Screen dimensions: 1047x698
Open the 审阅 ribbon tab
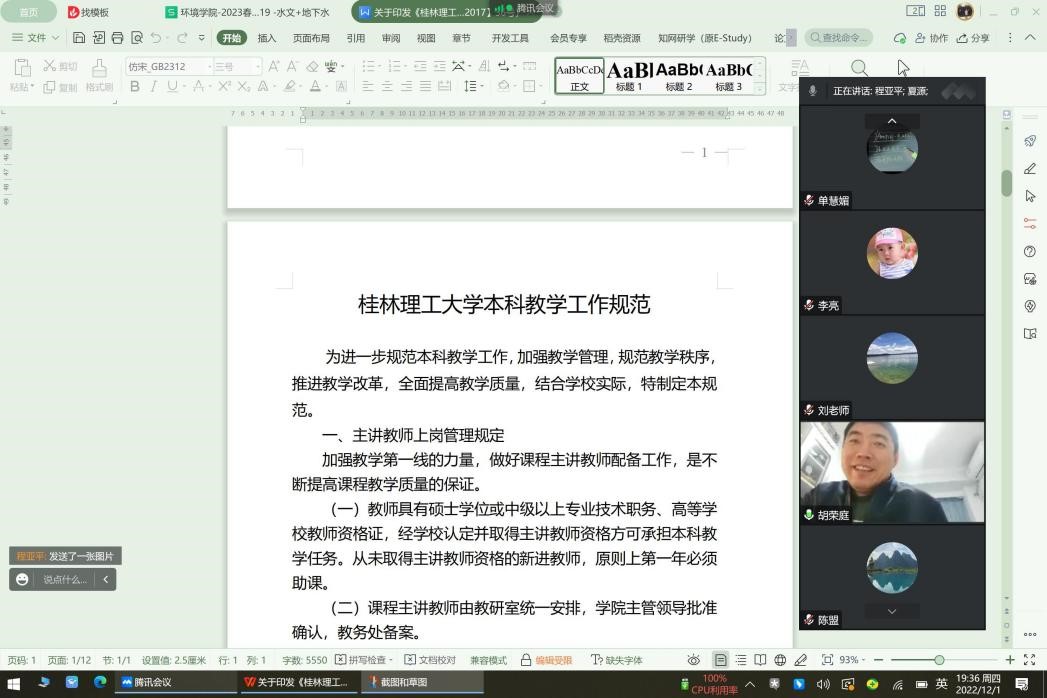[391, 38]
